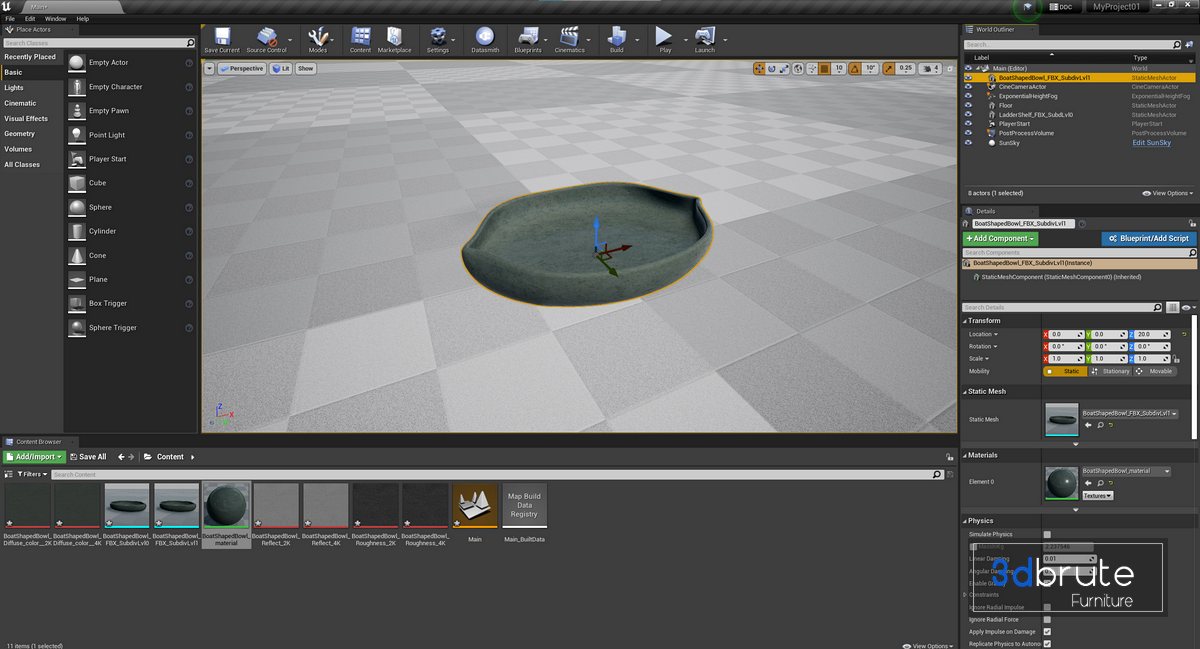Image resolution: width=1200 pixels, height=649 pixels.
Task: Click the Datasmith toolbar icon
Action: (485, 39)
